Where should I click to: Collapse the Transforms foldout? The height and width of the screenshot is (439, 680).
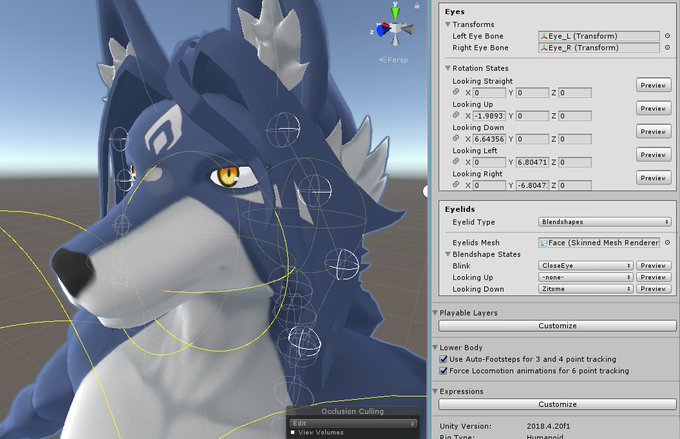448,24
